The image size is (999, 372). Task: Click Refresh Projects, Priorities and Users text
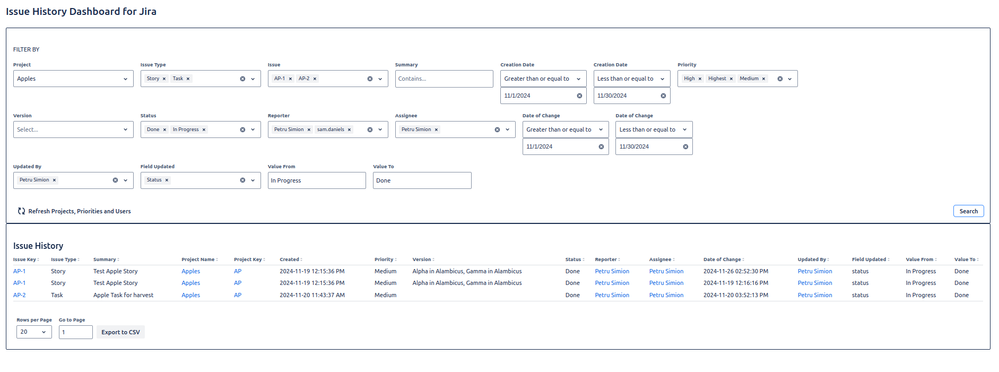[80, 211]
